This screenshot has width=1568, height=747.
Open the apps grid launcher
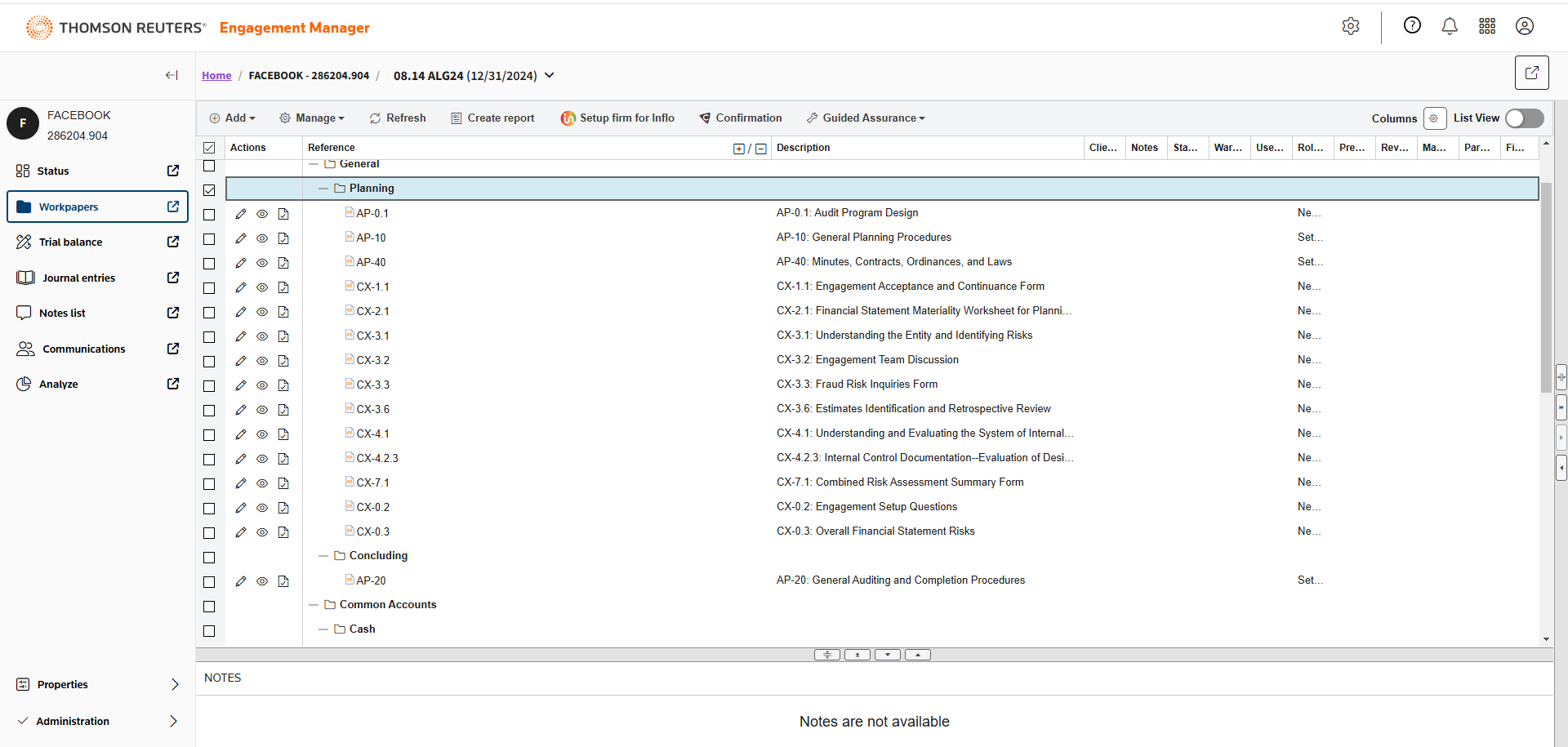(x=1487, y=26)
